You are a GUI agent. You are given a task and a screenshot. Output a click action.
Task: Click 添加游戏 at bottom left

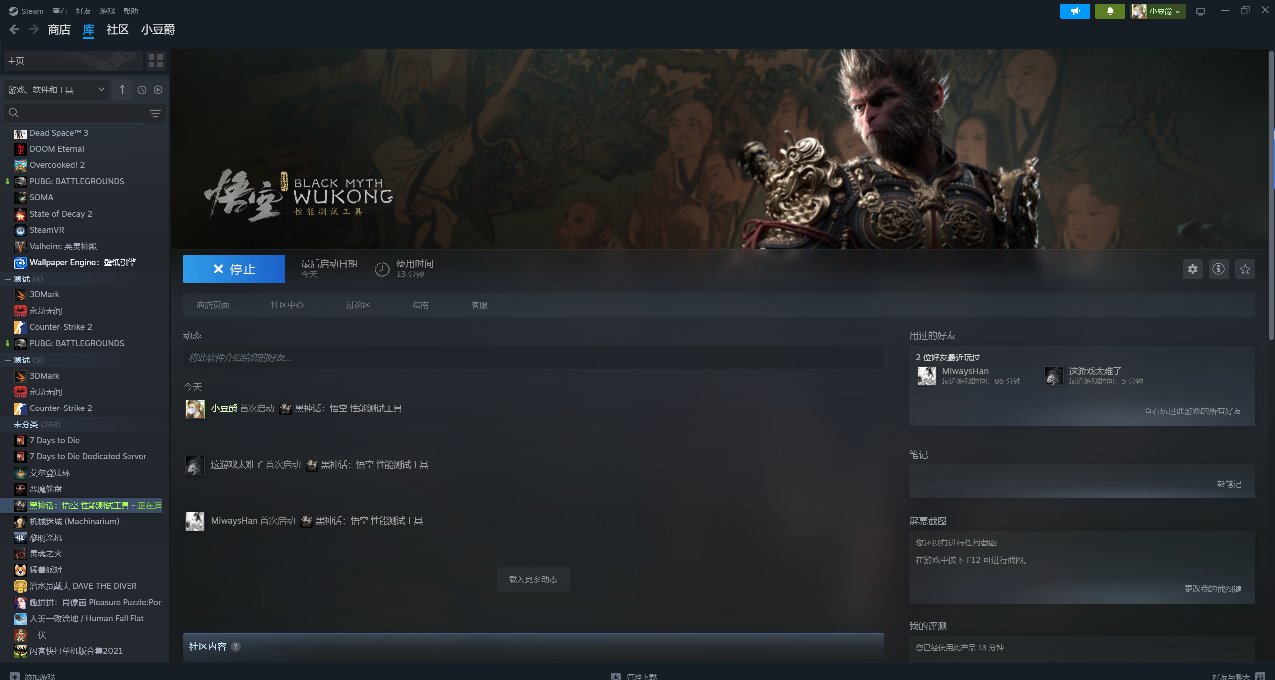(32, 676)
